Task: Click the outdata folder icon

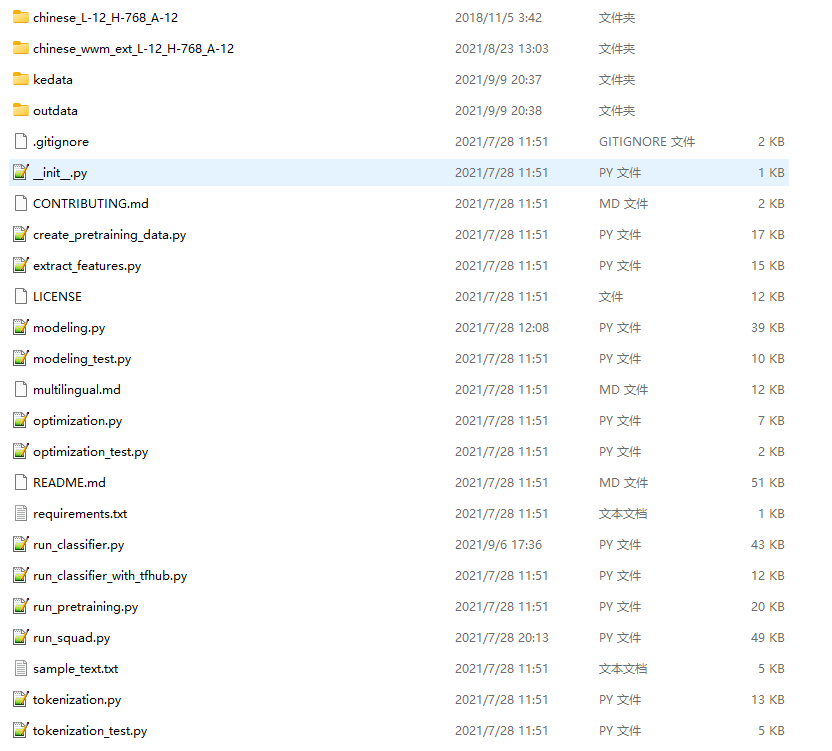Action: [21, 110]
